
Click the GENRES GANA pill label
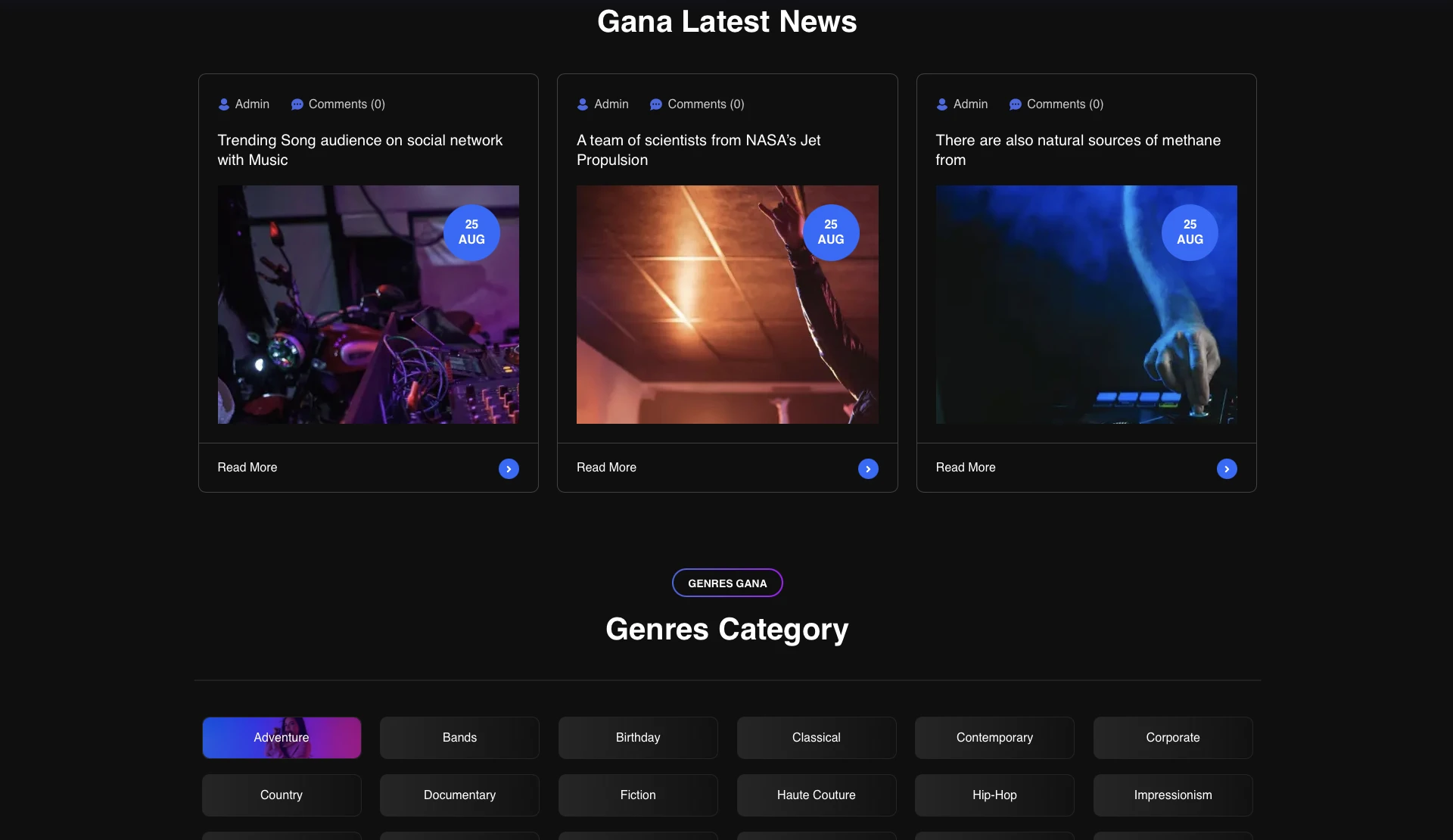pos(727,583)
